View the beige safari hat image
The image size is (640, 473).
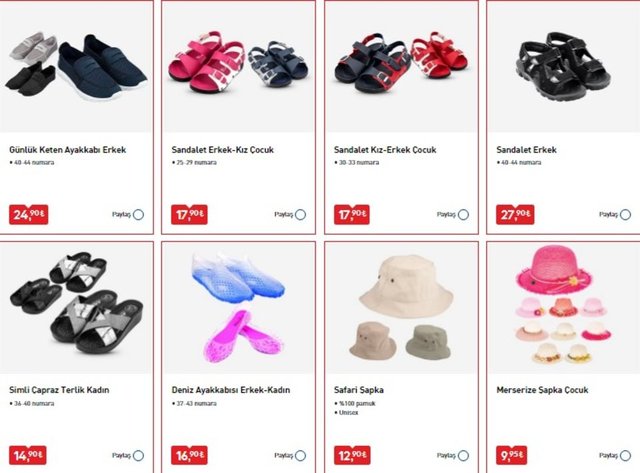pyautogui.click(x=401, y=308)
